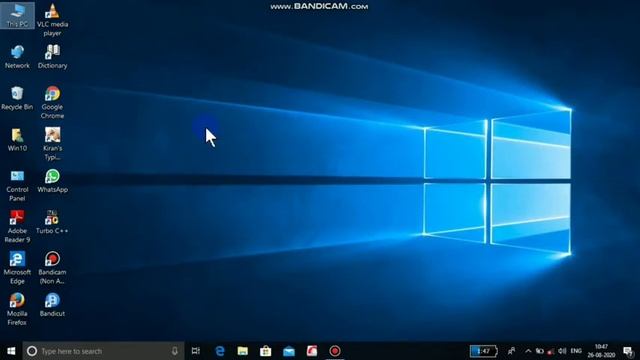
Task: Select Google Chrome desktop shortcut
Action: click(x=52, y=102)
